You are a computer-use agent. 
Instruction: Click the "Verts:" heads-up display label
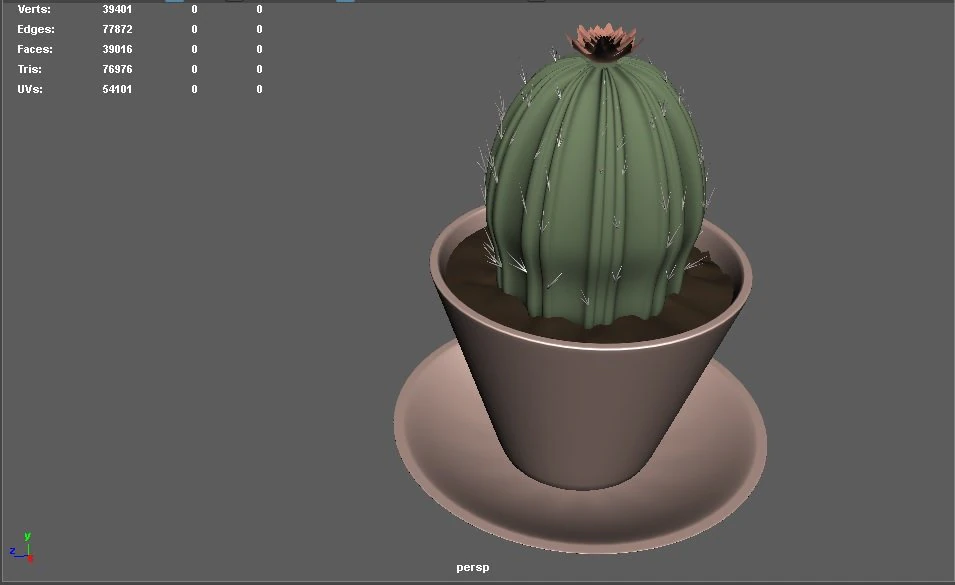point(33,9)
